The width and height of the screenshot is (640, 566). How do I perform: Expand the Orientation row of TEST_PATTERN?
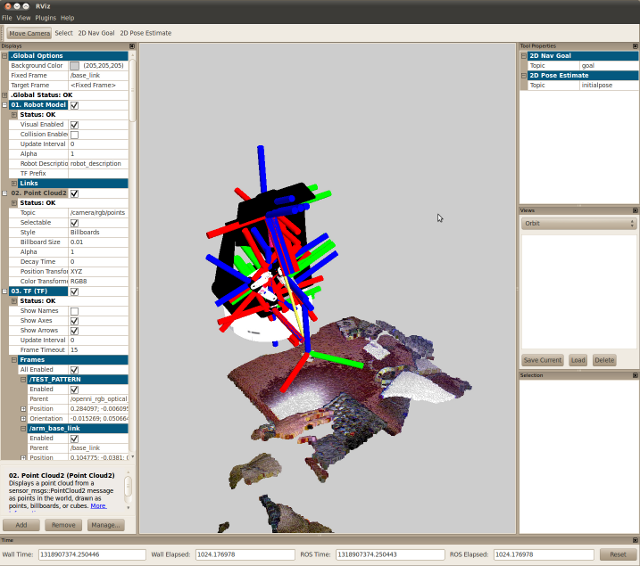(x=24, y=418)
